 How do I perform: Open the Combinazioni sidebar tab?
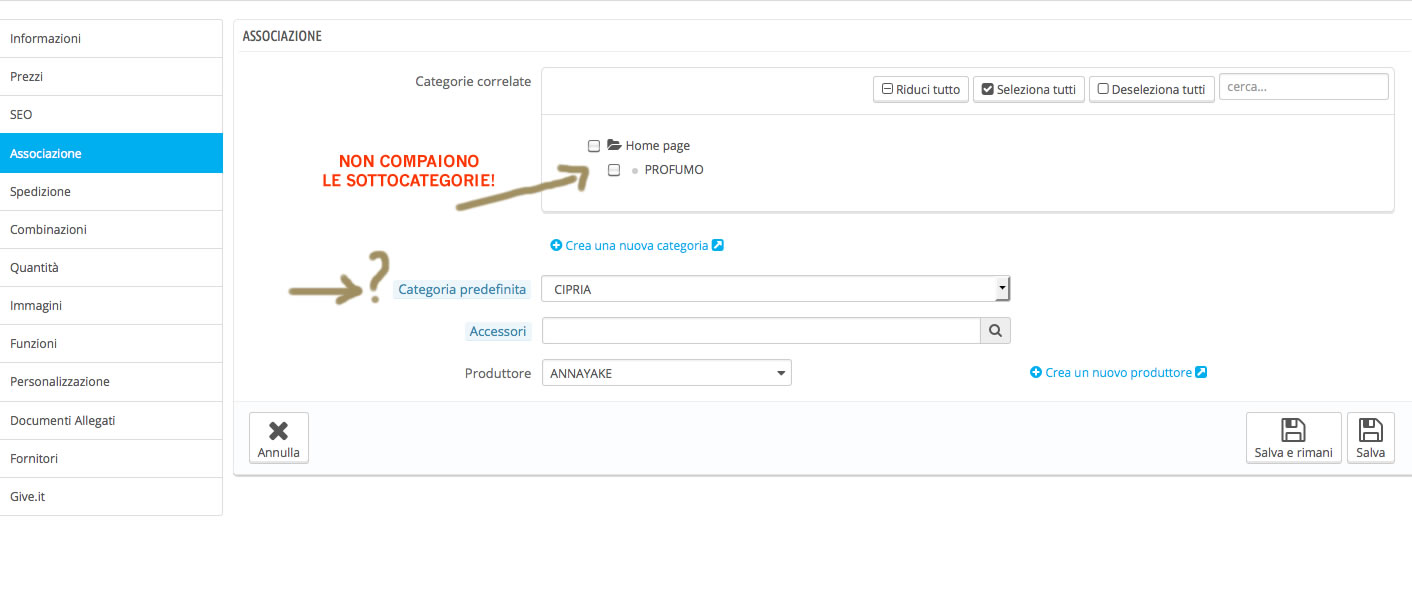pyautogui.click(x=111, y=229)
